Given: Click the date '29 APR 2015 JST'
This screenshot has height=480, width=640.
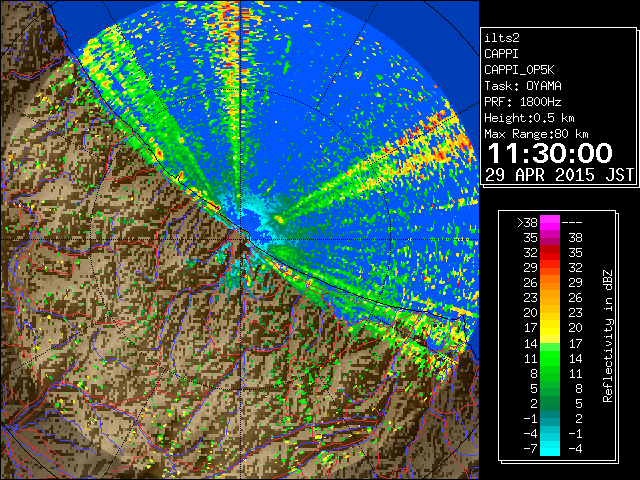Looking at the screenshot, I should click(x=559, y=175).
